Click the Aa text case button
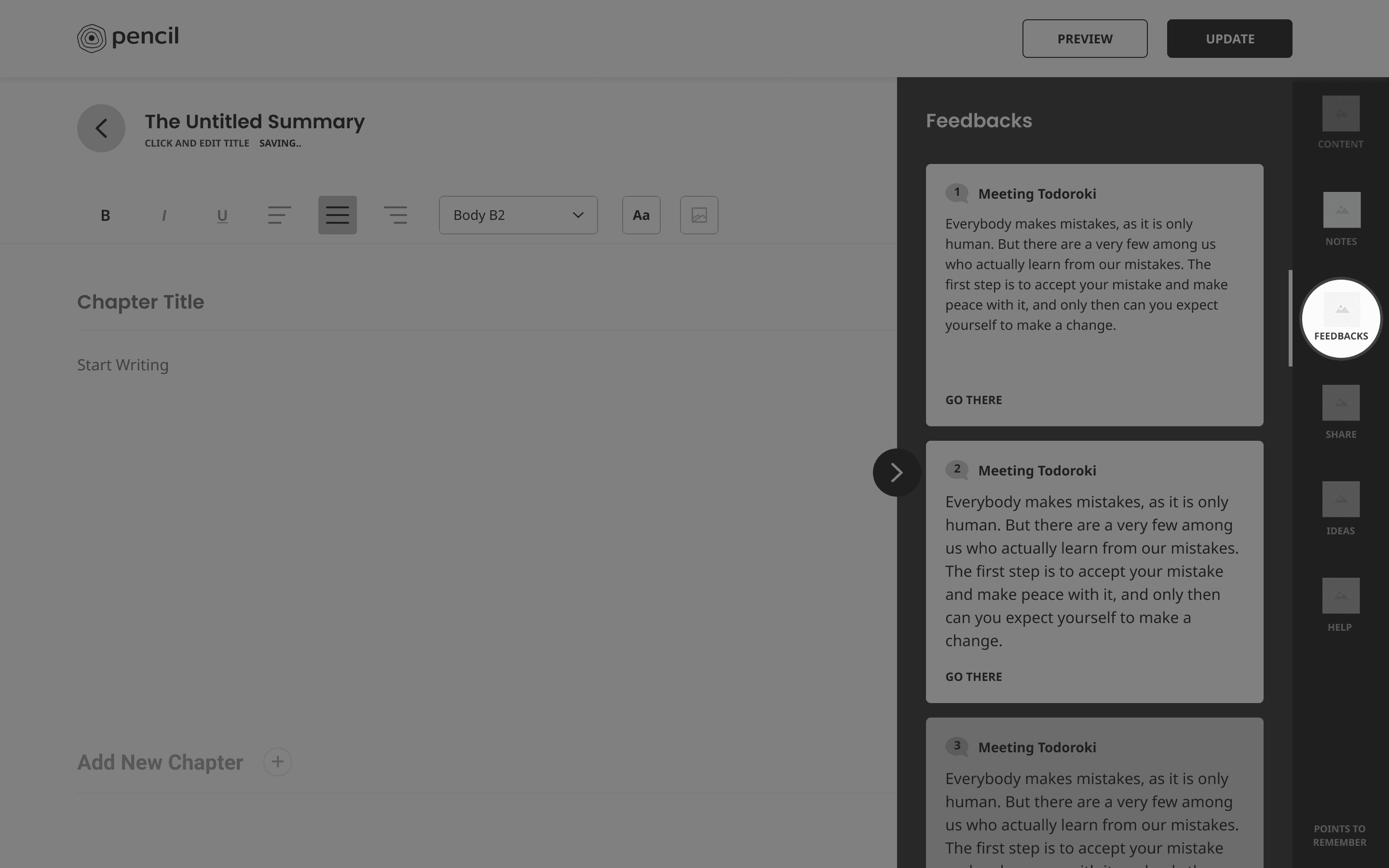Viewport: 1389px width, 868px height. tap(641, 215)
